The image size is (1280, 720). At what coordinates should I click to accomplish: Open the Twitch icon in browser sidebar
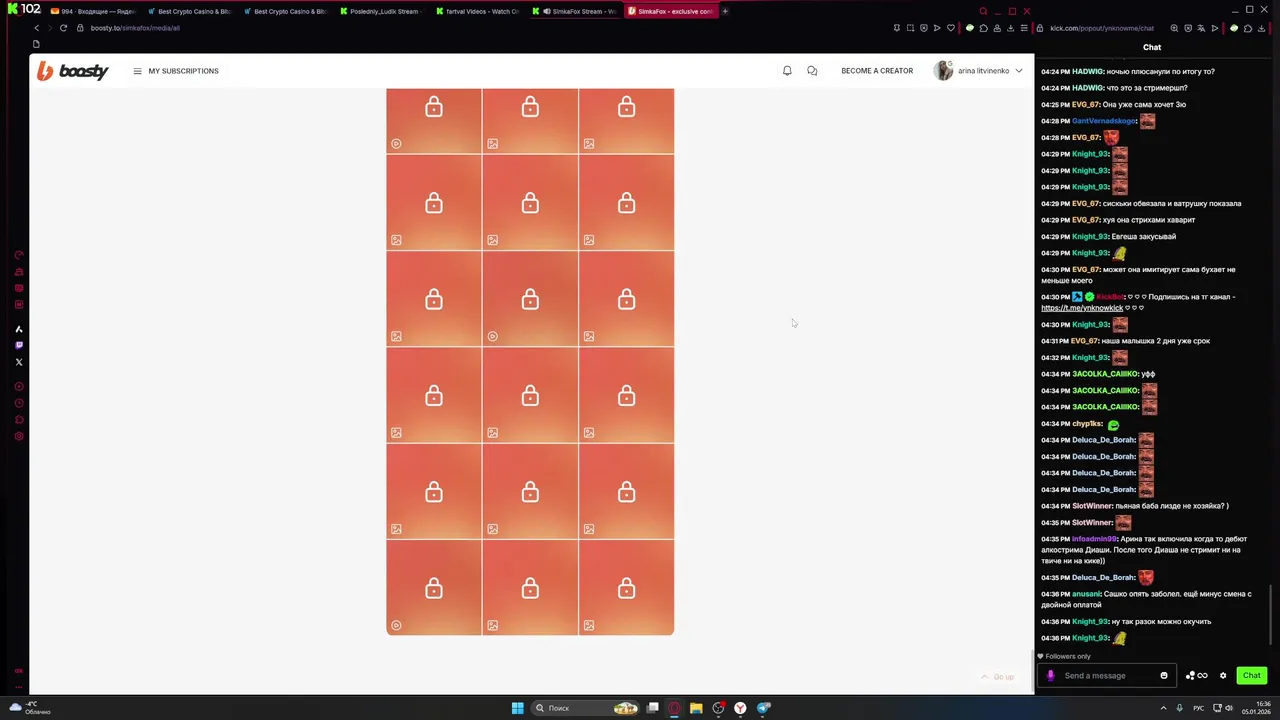click(x=18, y=345)
